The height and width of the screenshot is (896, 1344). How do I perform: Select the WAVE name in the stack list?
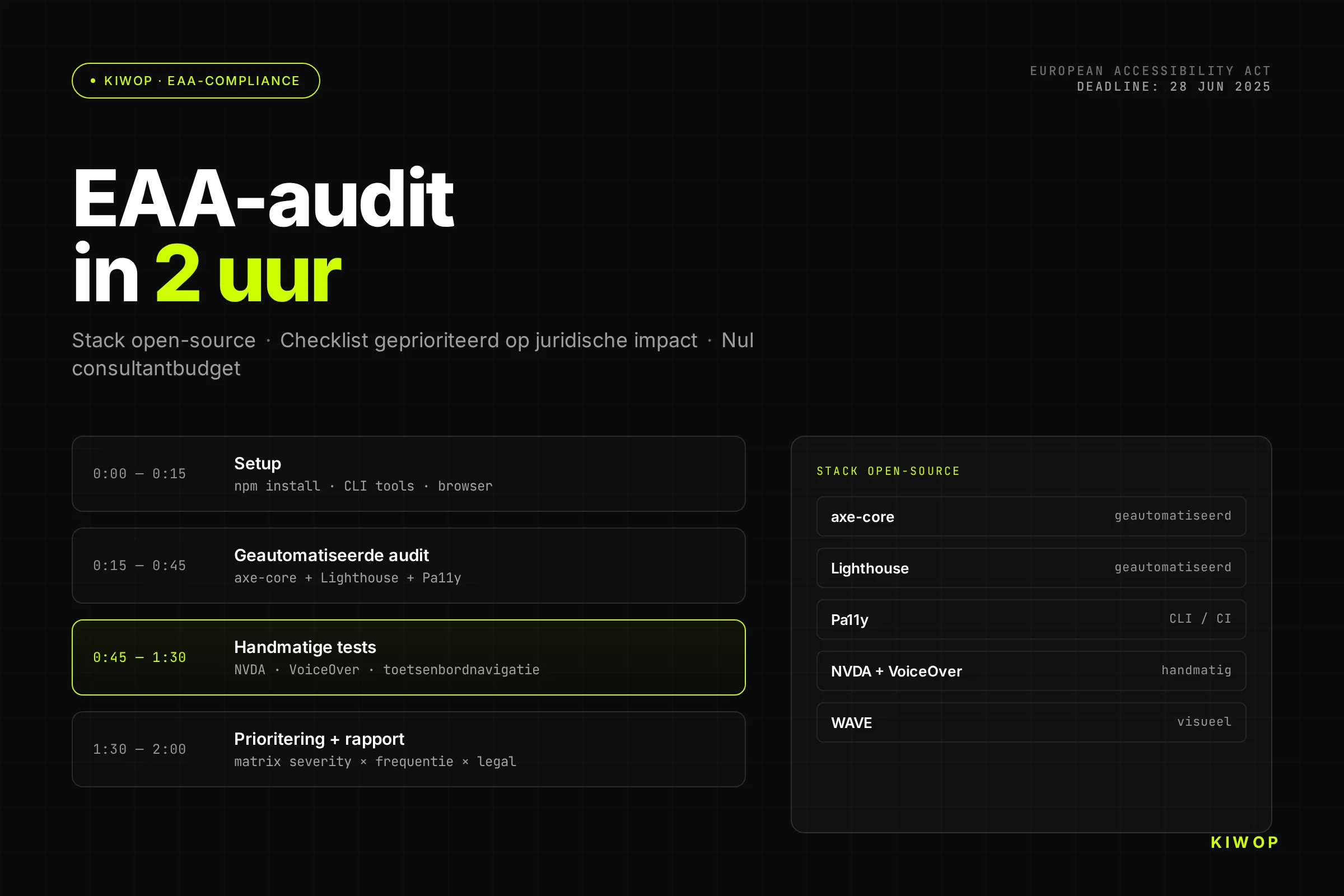coord(851,723)
